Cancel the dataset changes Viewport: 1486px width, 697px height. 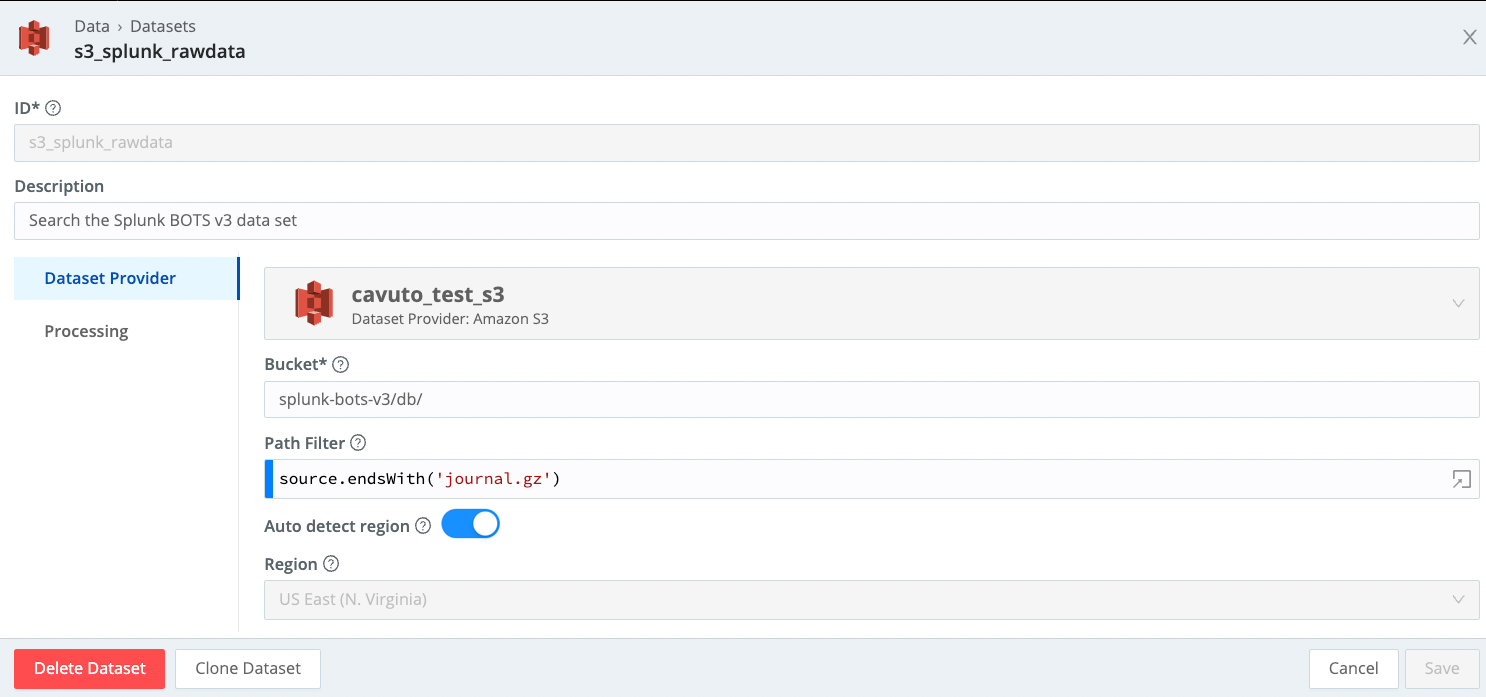pos(1353,668)
